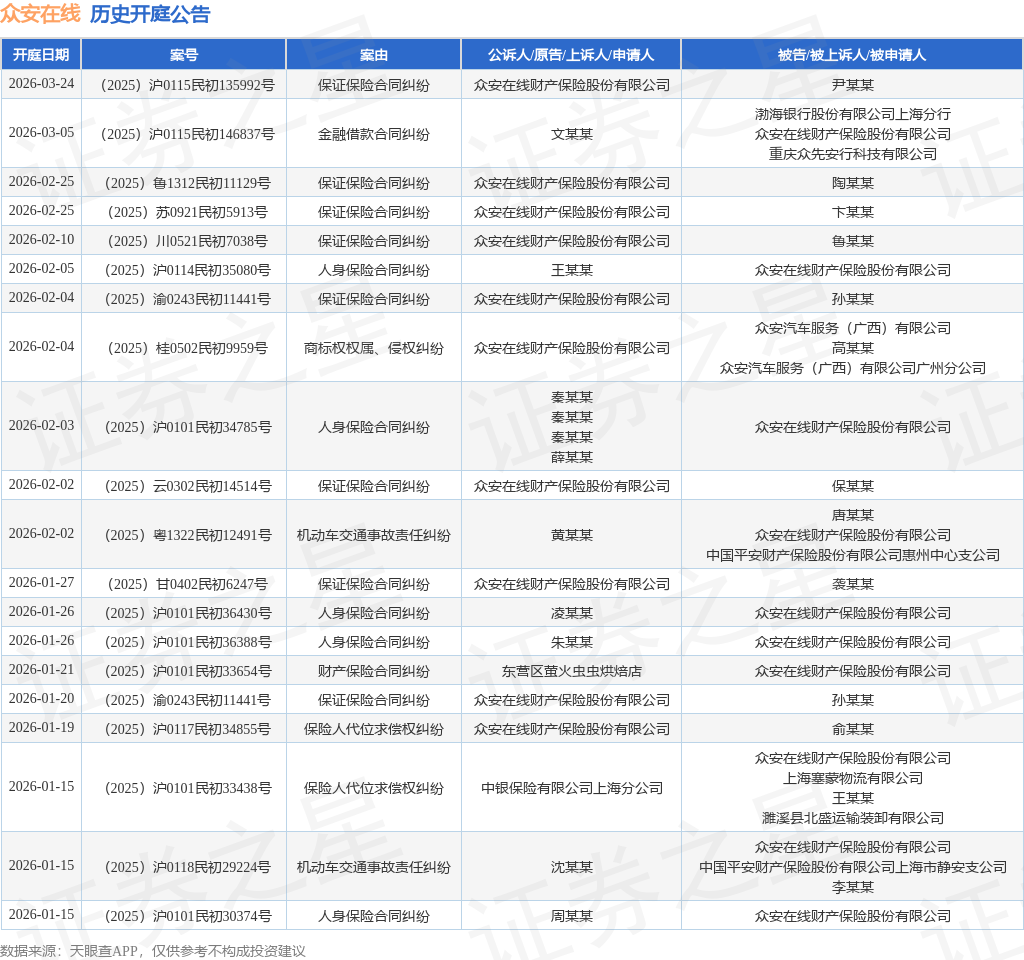This screenshot has width=1024, height=960.
Task: Click the 开庭日期 column header
Action: (41, 55)
